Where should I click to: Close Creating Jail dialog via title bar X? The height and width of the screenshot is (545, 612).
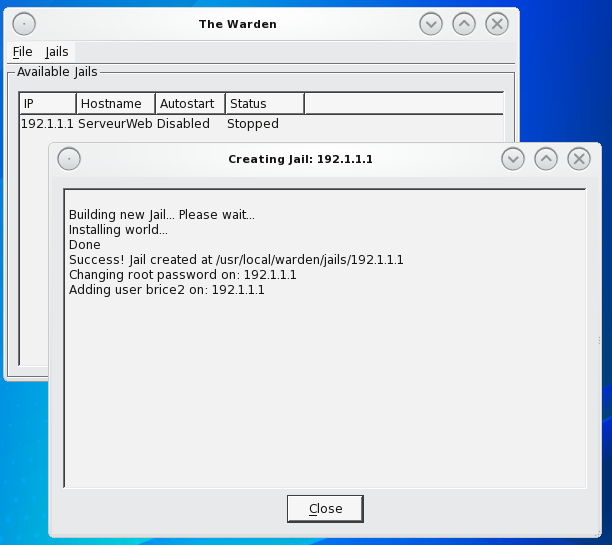click(579, 159)
